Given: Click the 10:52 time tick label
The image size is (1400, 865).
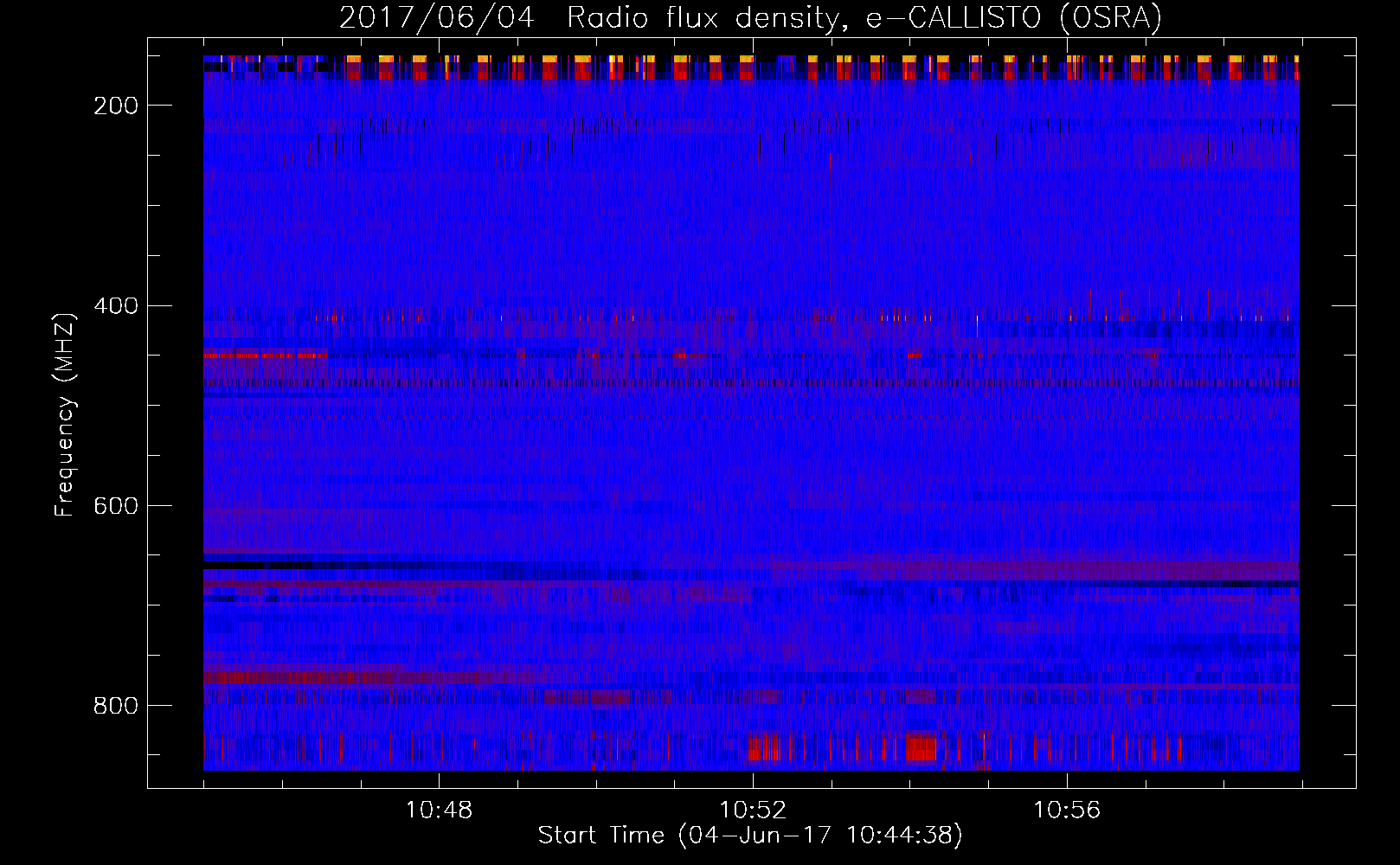Looking at the screenshot, I should click(x=753, y=810).
